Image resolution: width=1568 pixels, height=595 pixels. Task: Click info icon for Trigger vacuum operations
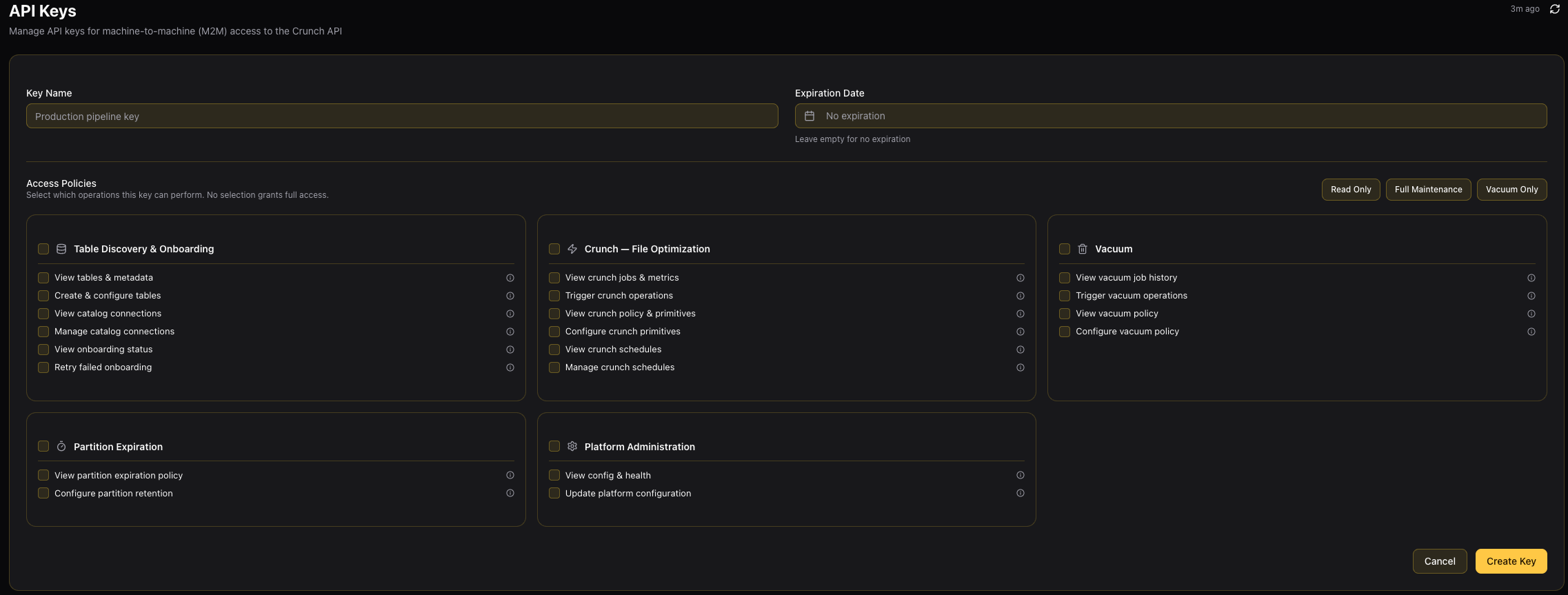(1531, 296)
